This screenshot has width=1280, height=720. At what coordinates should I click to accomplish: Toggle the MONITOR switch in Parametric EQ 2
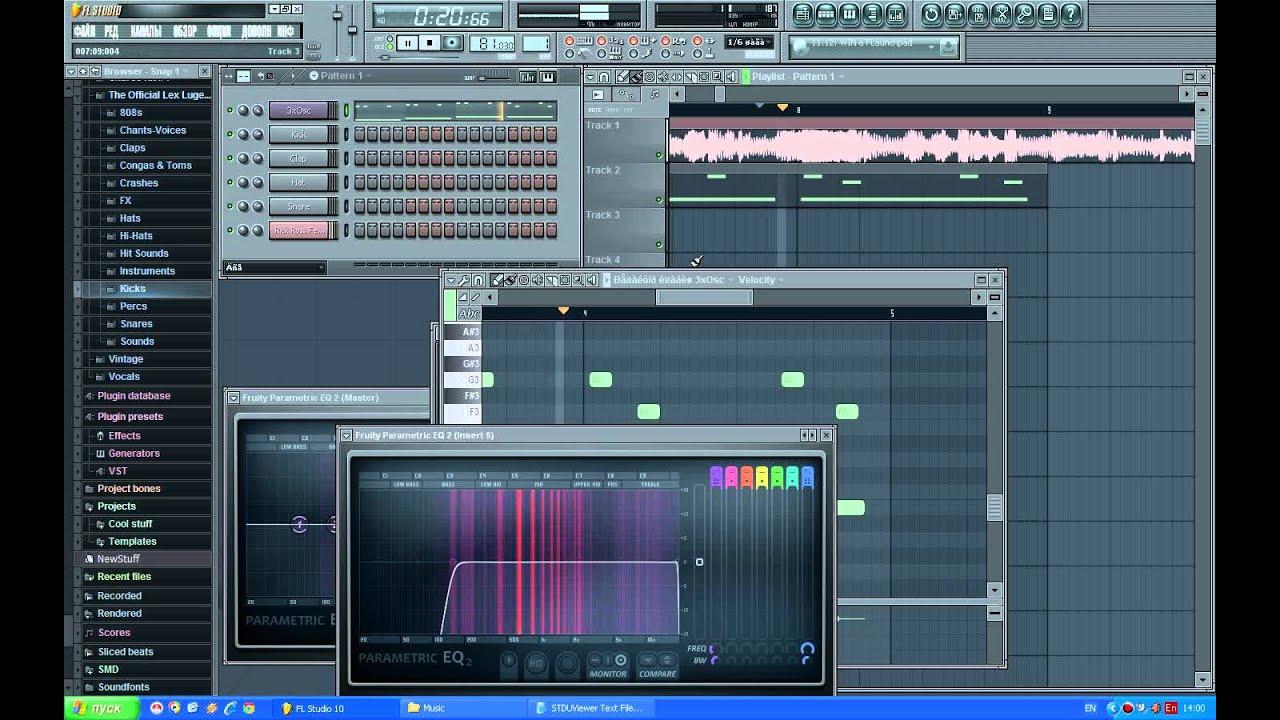point(608,661)
